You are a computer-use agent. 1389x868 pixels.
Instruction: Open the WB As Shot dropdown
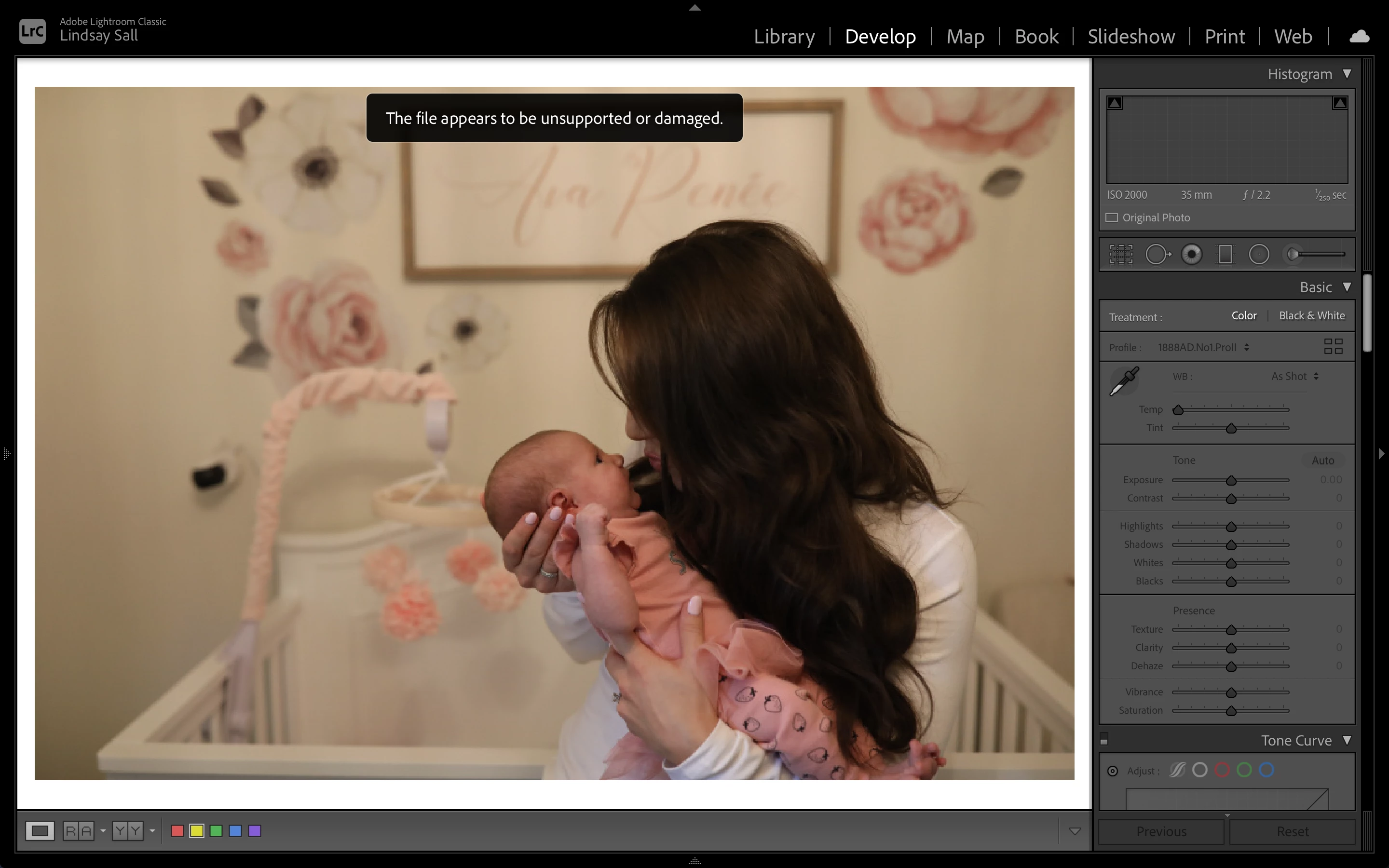(1294, 377)
